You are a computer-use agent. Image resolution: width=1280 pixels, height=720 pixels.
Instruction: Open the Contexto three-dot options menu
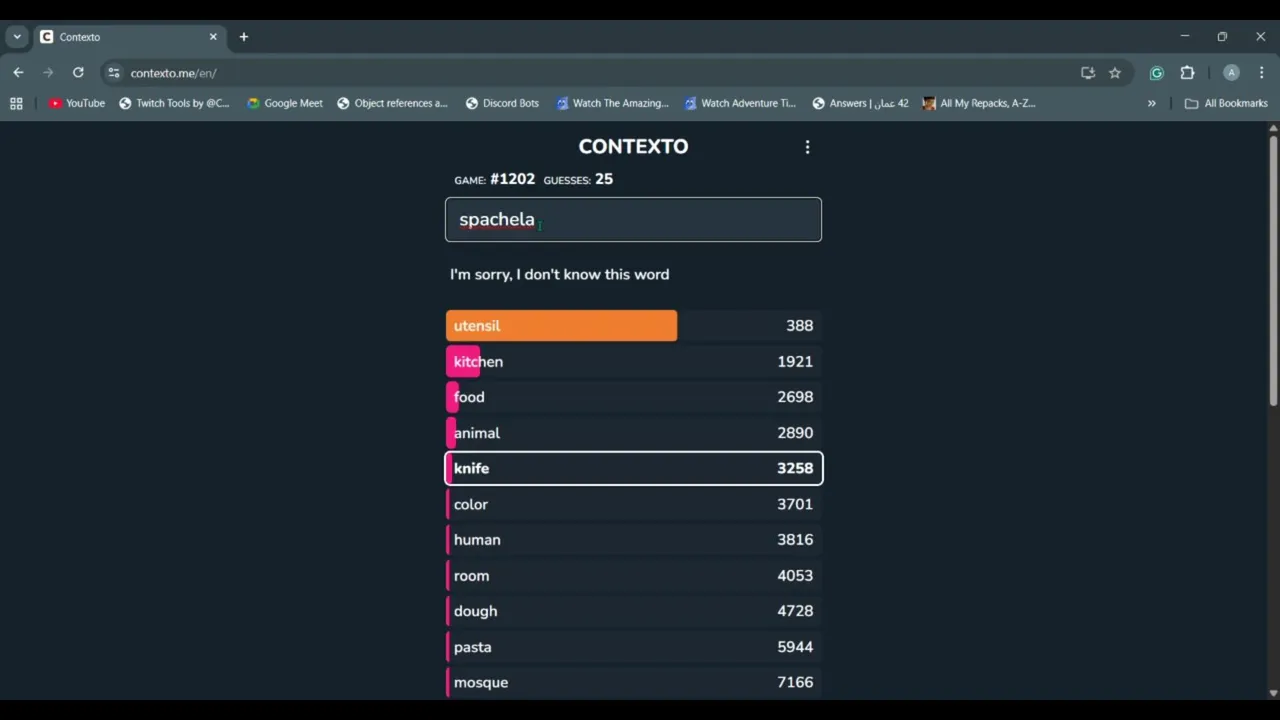[807, 148]
